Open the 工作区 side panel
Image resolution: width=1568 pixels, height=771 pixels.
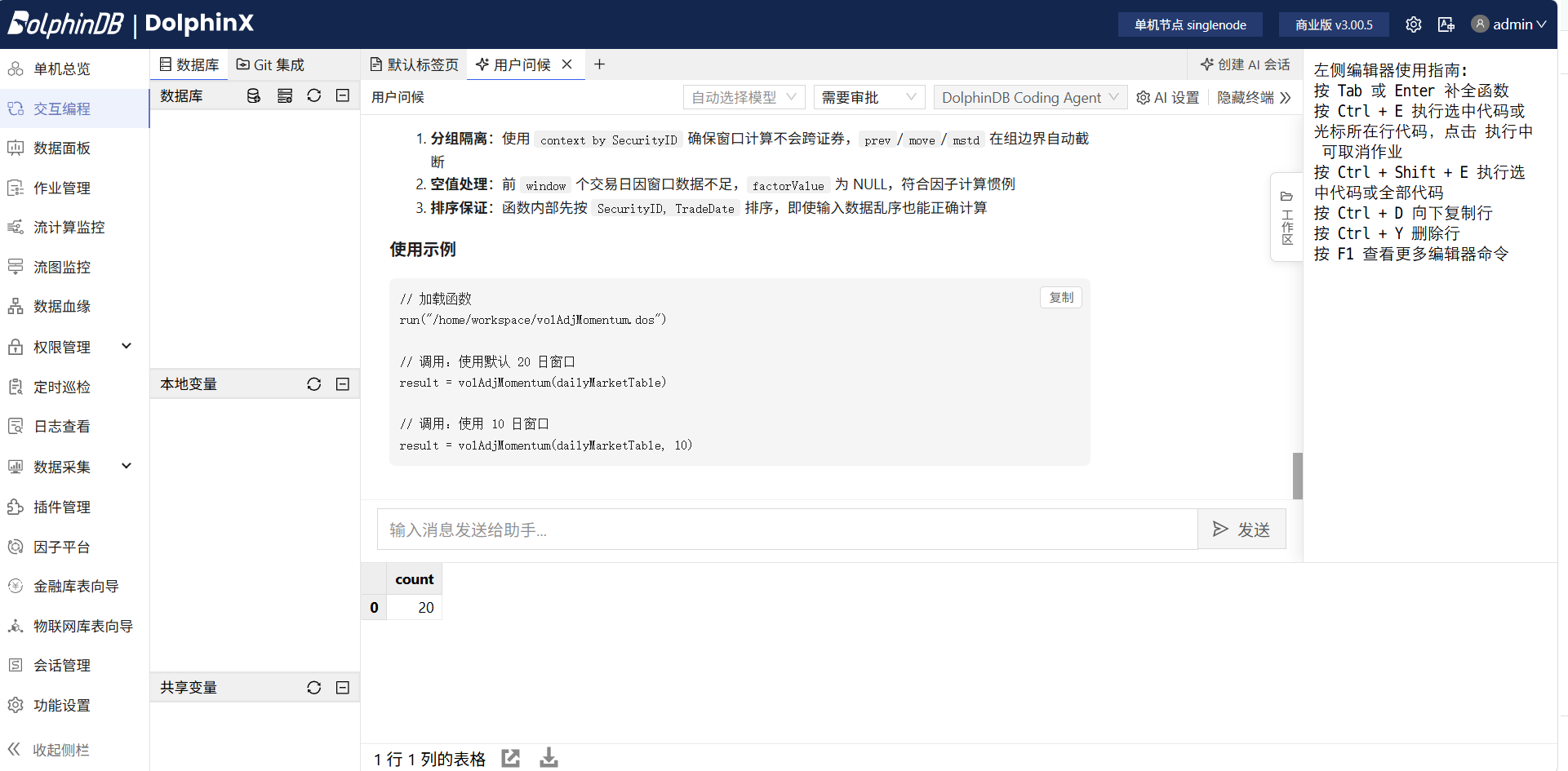point(1286,218)
